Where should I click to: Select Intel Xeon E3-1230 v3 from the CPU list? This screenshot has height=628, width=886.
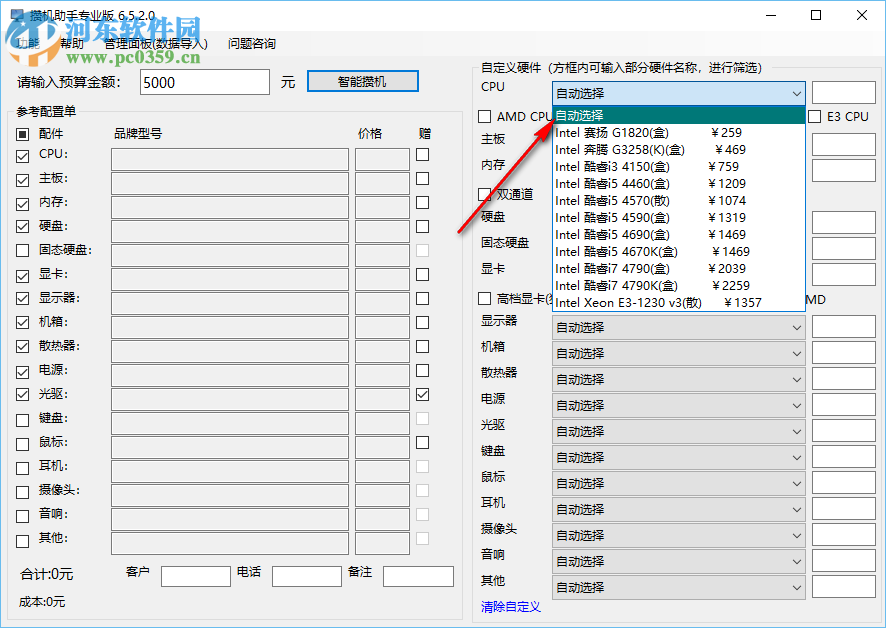(650, 302)
